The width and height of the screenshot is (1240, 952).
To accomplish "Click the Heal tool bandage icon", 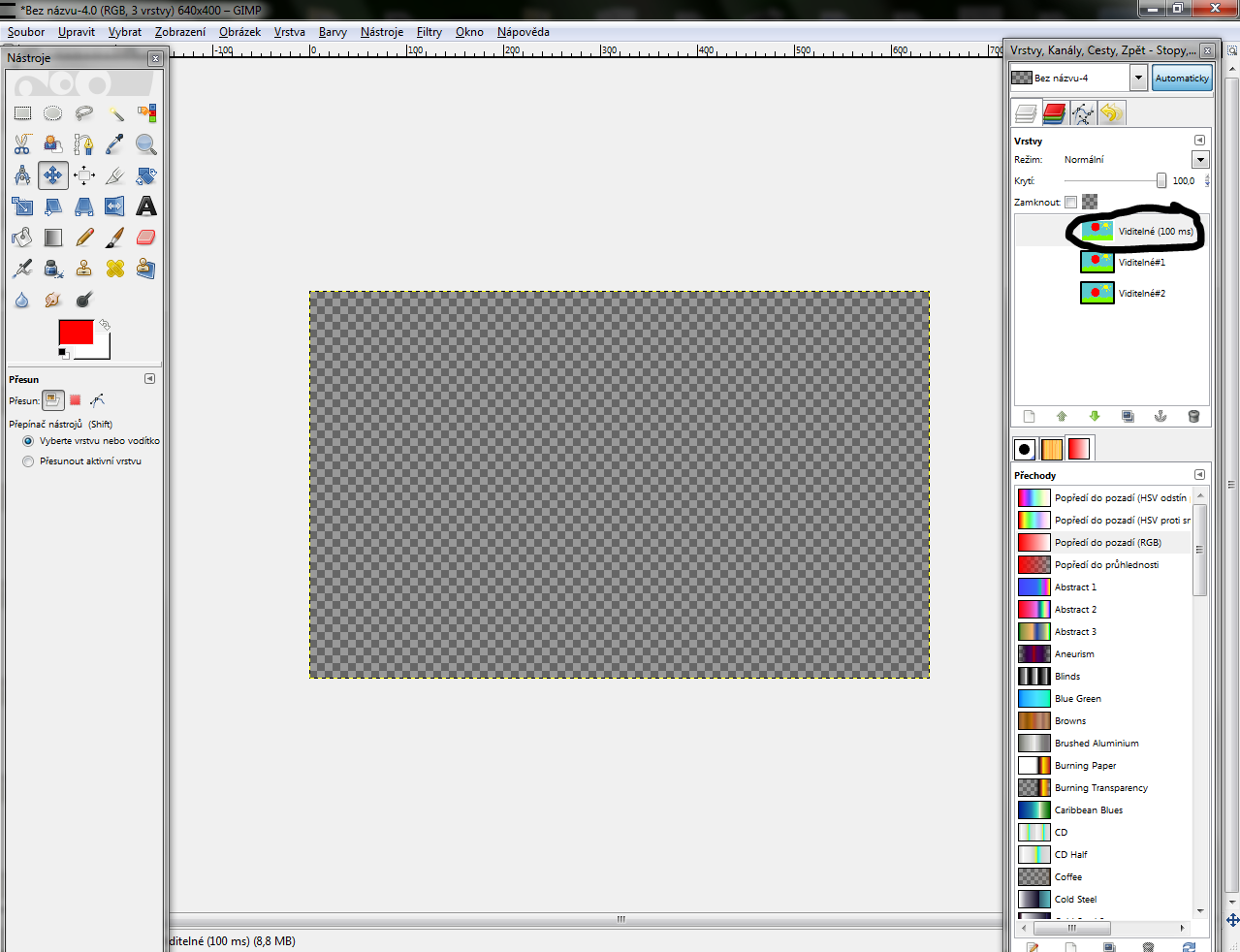I will point(115,269).
